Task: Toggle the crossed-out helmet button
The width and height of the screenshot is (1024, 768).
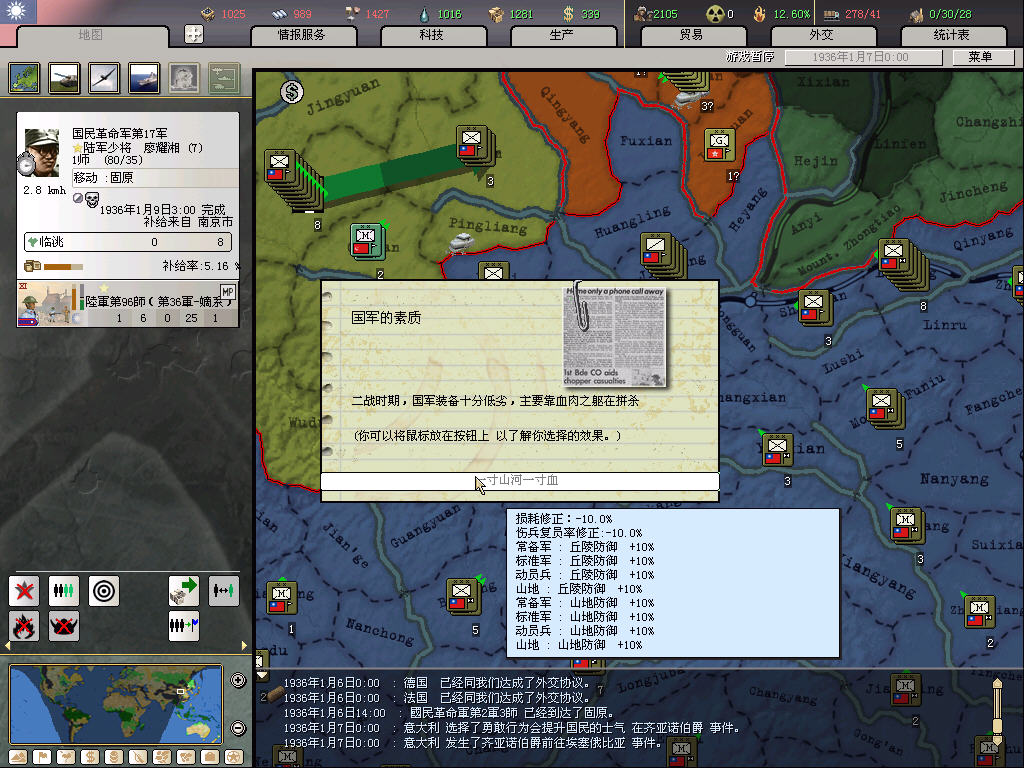Action: (x=64, y=626)
